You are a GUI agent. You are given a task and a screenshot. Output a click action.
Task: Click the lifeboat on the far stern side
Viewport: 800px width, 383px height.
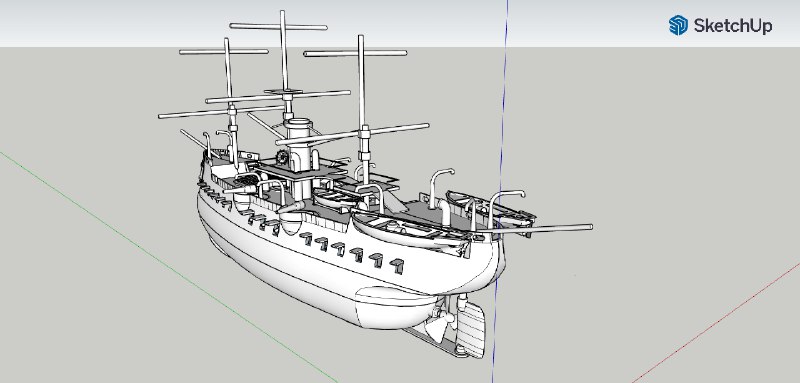(490, 209)
